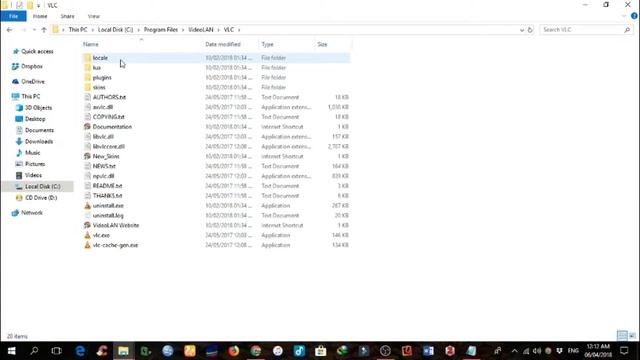
Task: Select the lua folder icon
Action: (87, 67)
